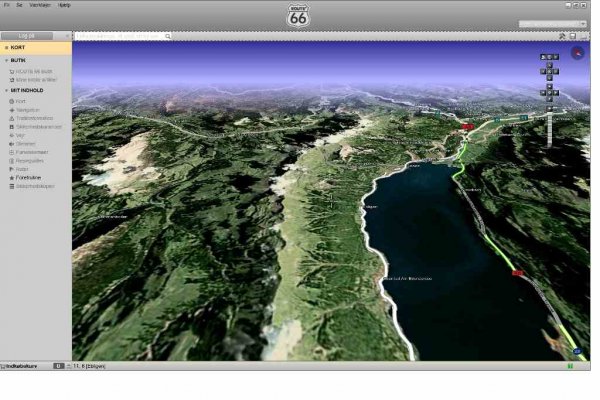This screenshot has width=600, height=400.
Task: Open the dropdown in top-right header
Action: coord(552,23)
